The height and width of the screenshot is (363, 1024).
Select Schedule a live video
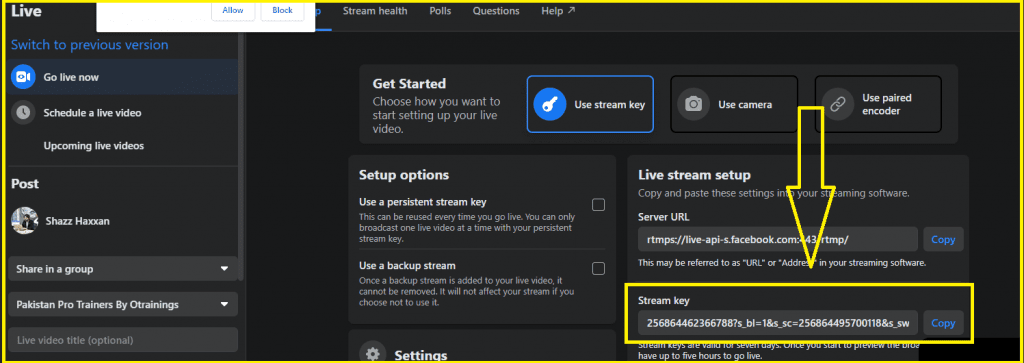[x=124, y=113]
